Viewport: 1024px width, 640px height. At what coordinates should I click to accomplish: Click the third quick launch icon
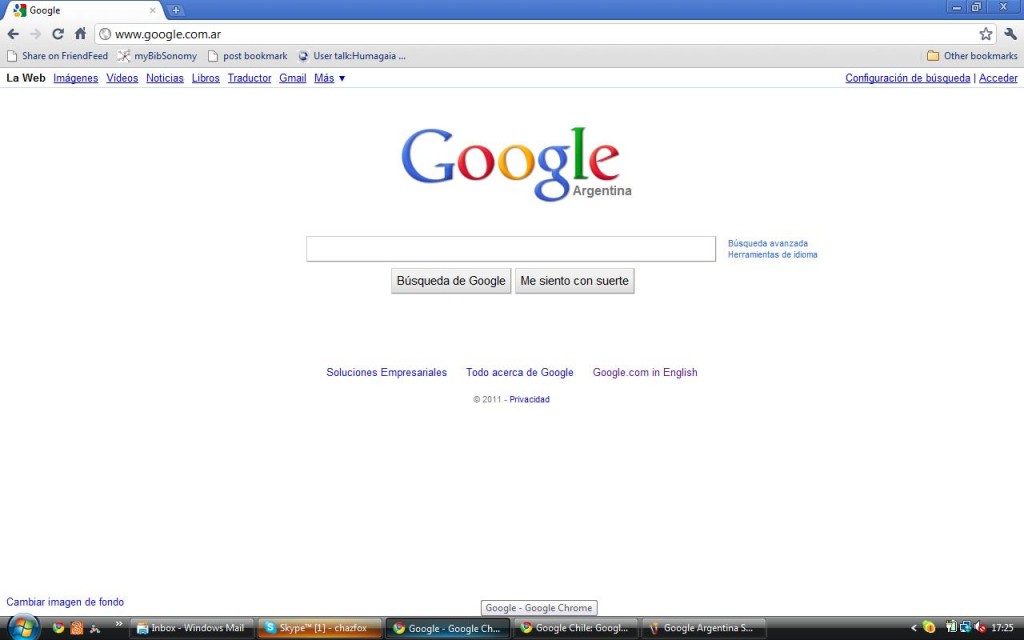tap(95, 628)
